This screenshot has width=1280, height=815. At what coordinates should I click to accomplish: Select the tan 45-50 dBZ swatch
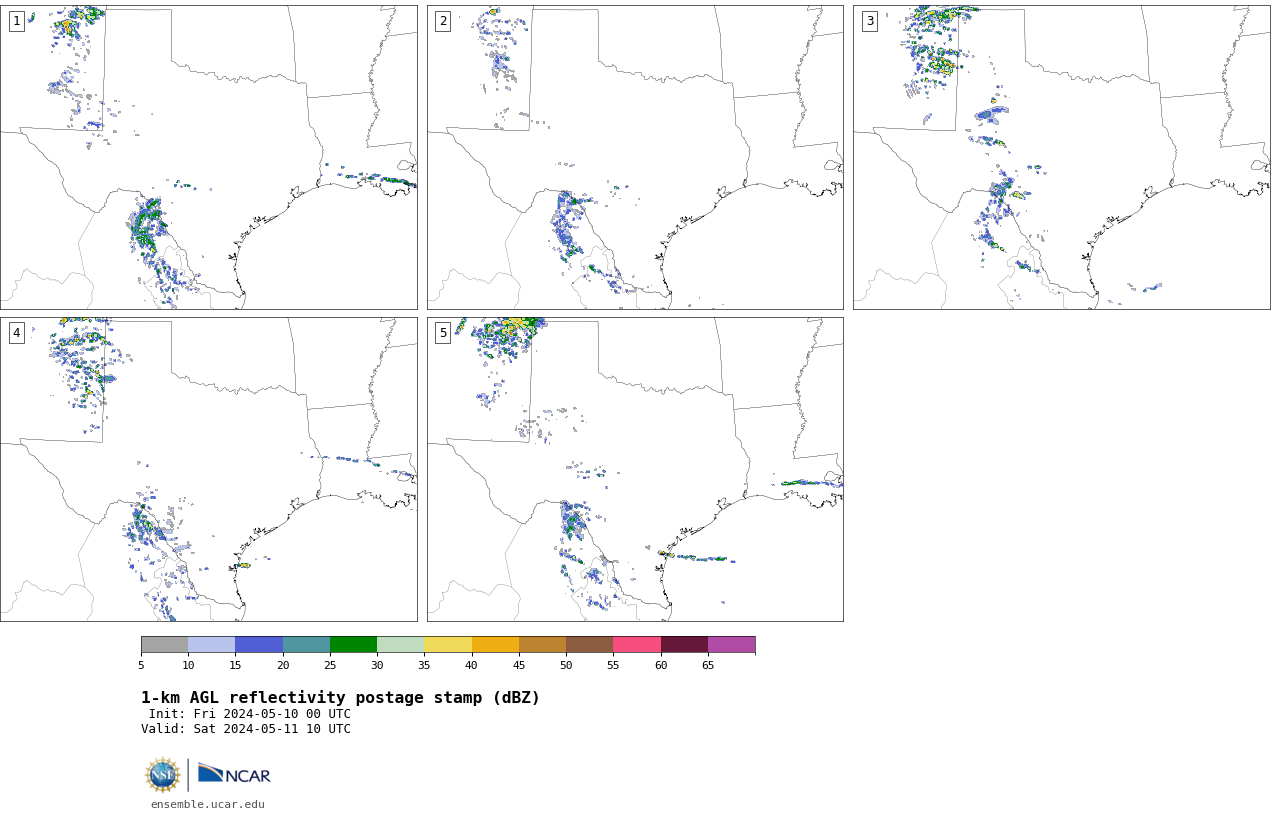pyautogui.click(x=542, y=644)
